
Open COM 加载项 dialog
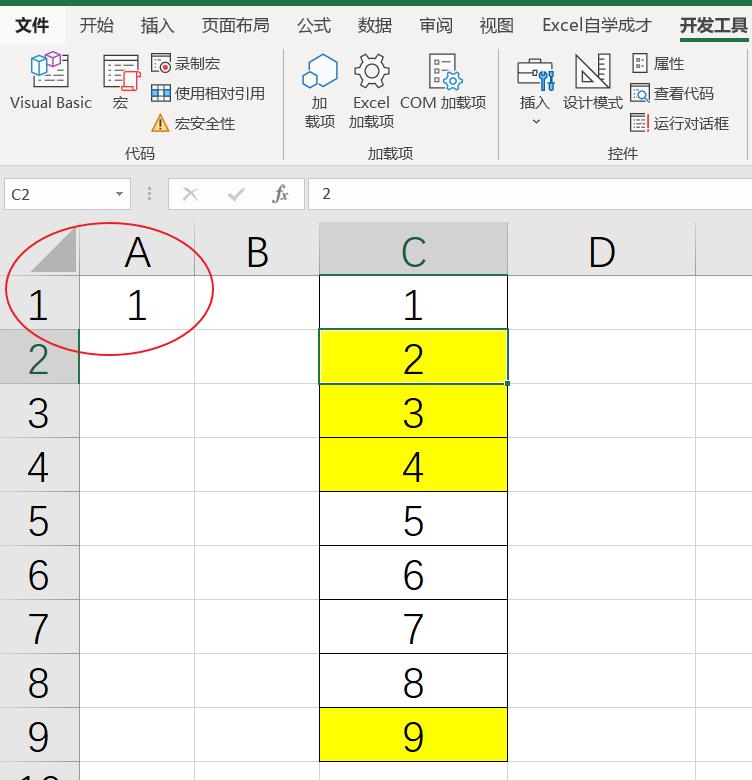click(443, 82)
